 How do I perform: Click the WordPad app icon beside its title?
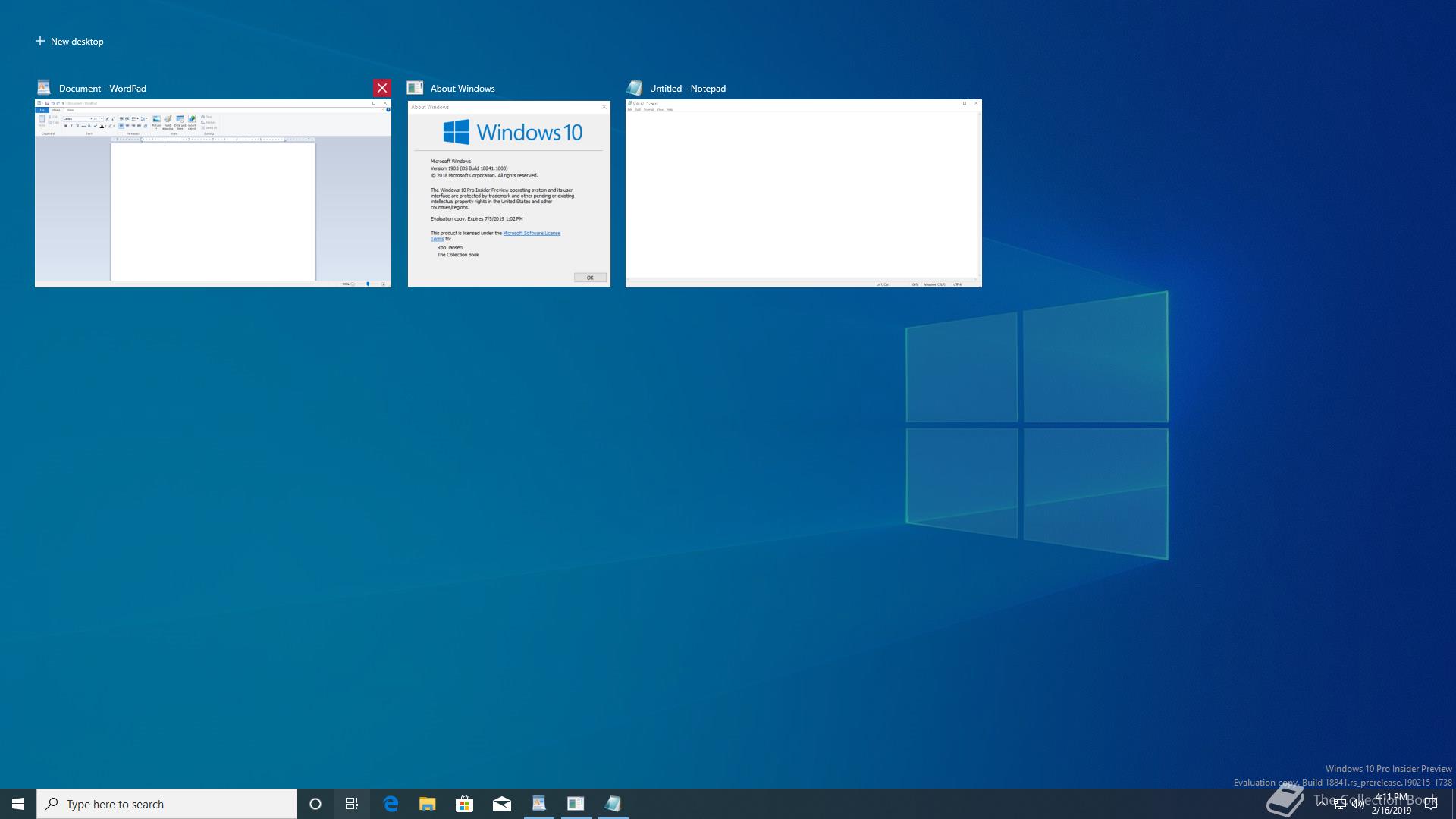tap(44, 88)
